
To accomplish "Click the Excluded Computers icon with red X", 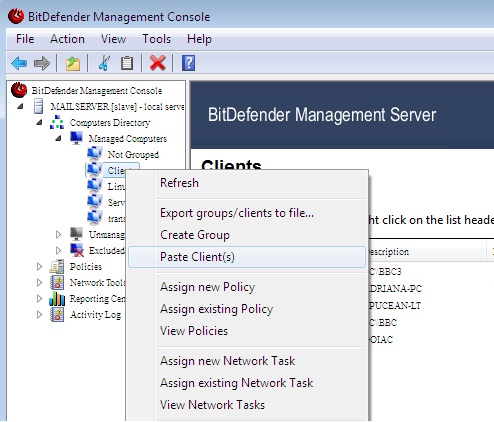I will pyautogui.click(x=77, y=250).
